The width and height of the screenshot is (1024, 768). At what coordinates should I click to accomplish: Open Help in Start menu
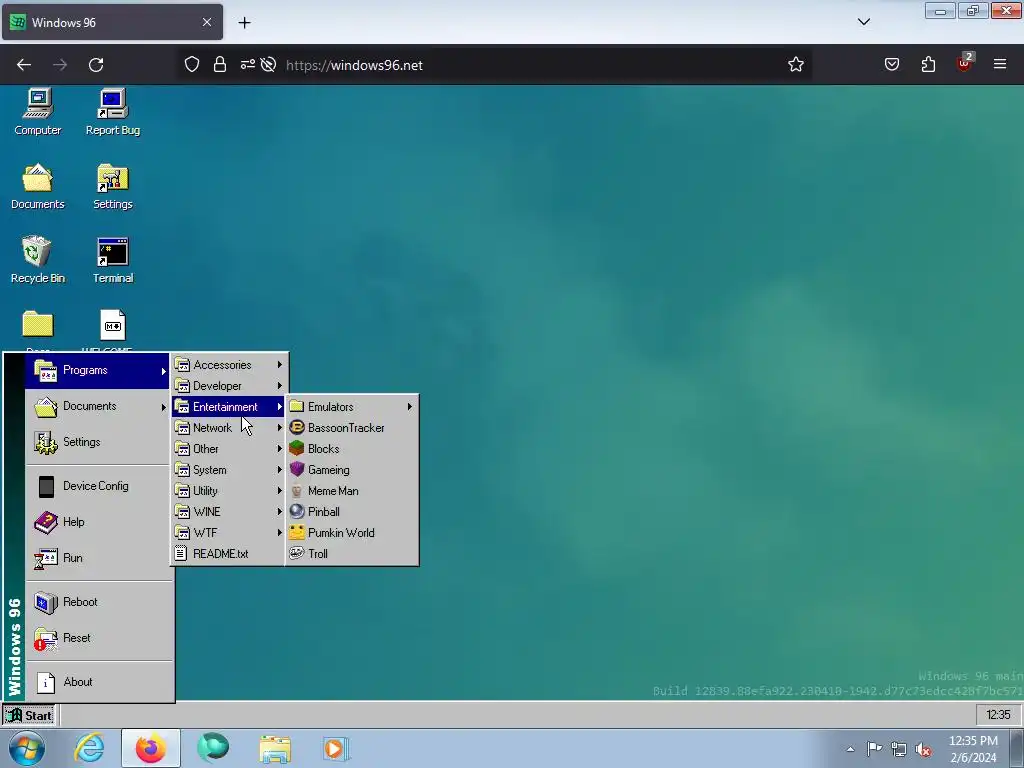(98, 522)
